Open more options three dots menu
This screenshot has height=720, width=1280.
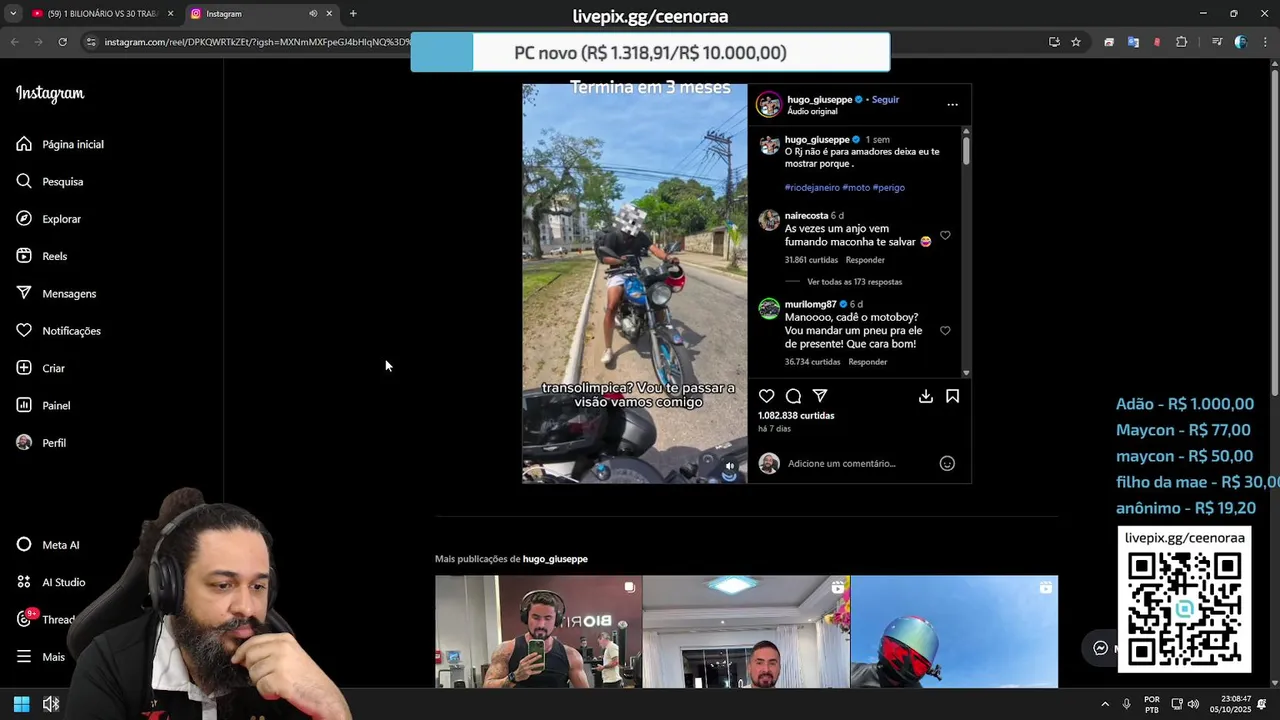point(952,104)
